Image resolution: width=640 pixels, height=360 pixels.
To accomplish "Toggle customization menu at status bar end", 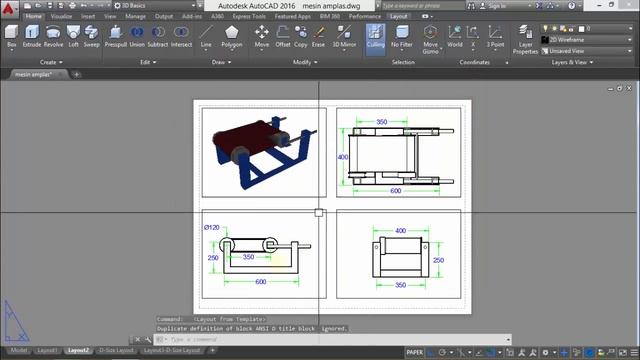I will (634, 352).
